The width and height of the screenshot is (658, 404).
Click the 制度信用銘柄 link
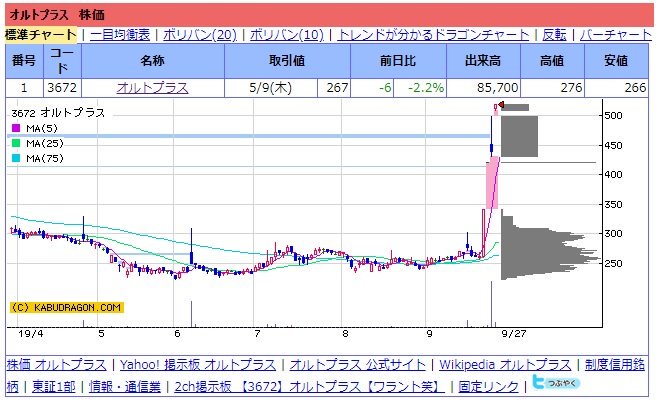tap(614, 365)
